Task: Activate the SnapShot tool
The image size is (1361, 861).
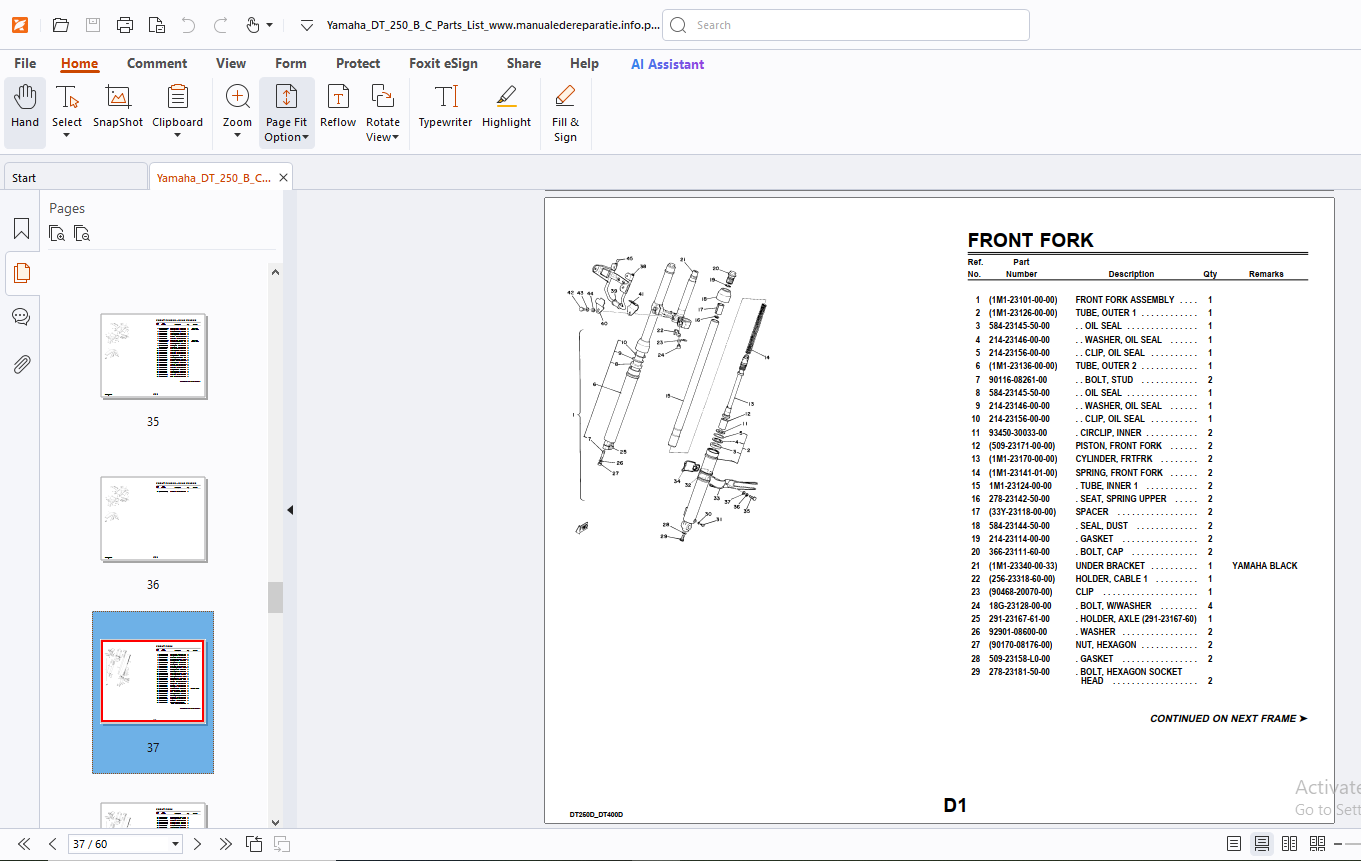Action: tap(118, 106)
